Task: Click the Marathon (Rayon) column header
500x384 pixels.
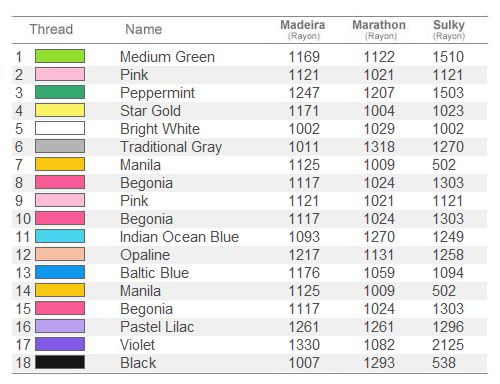Action: coord(379,30)
